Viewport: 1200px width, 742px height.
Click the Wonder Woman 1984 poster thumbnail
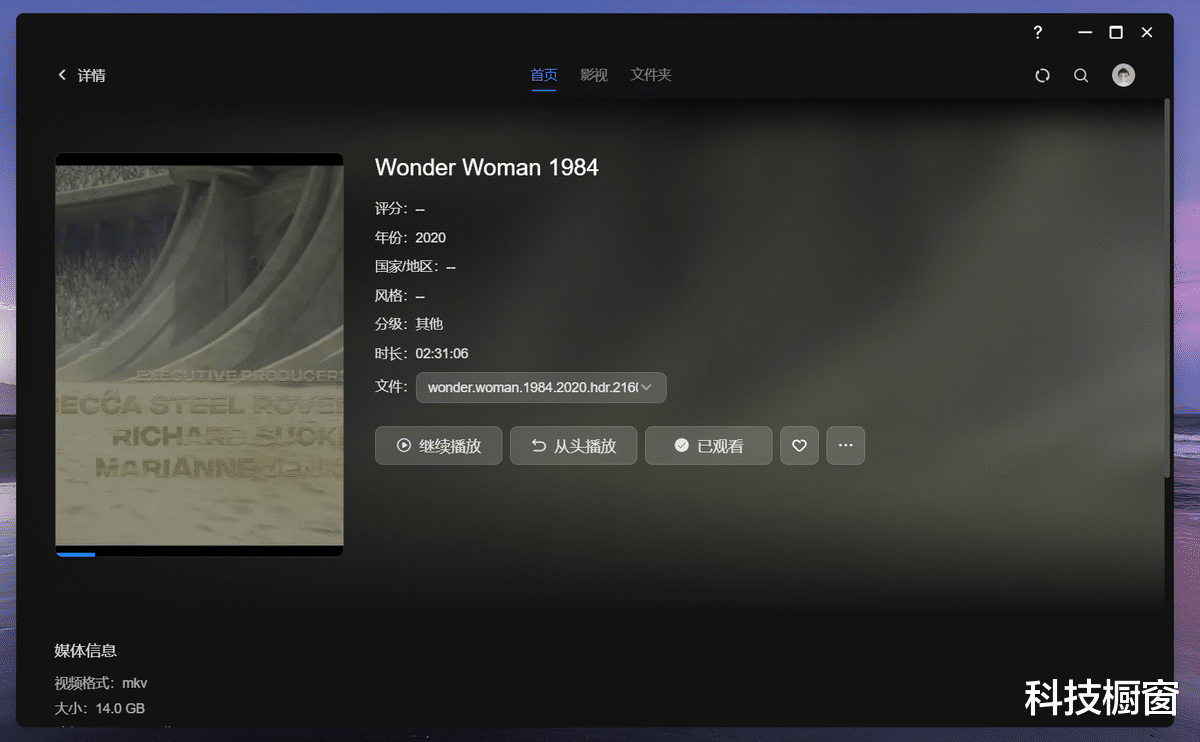tap(199, 354)
